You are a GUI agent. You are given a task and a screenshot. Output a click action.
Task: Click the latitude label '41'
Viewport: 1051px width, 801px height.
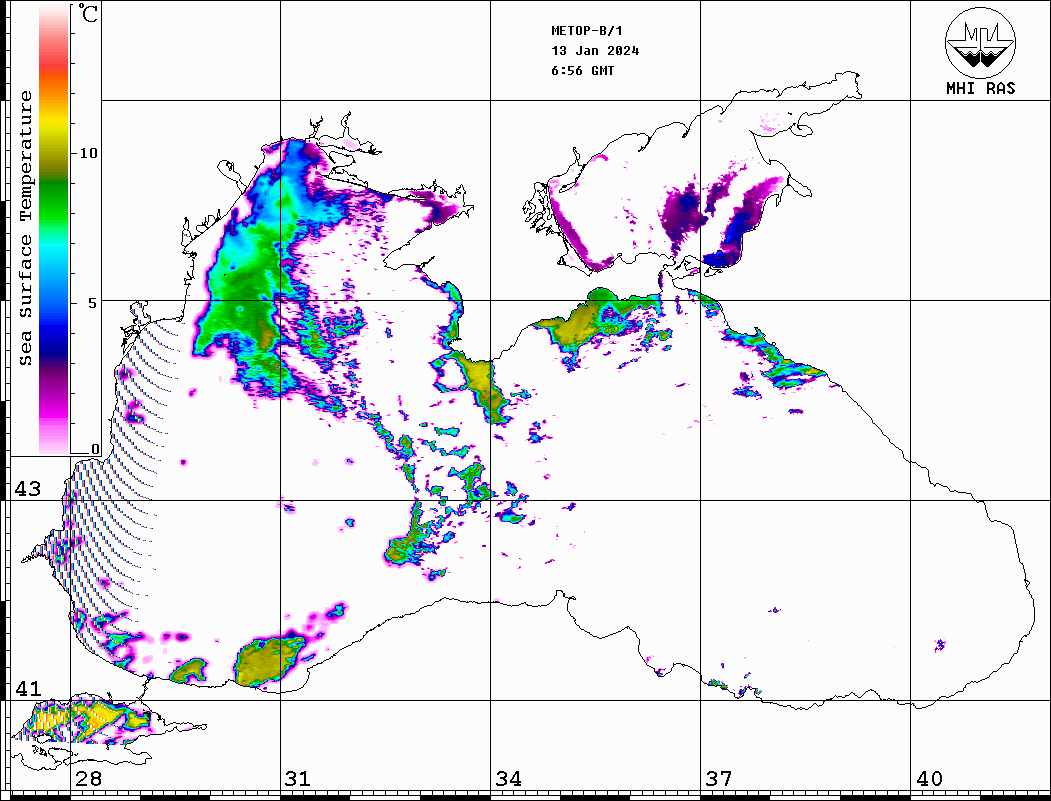pyautogui.click(x=28, y=688)
